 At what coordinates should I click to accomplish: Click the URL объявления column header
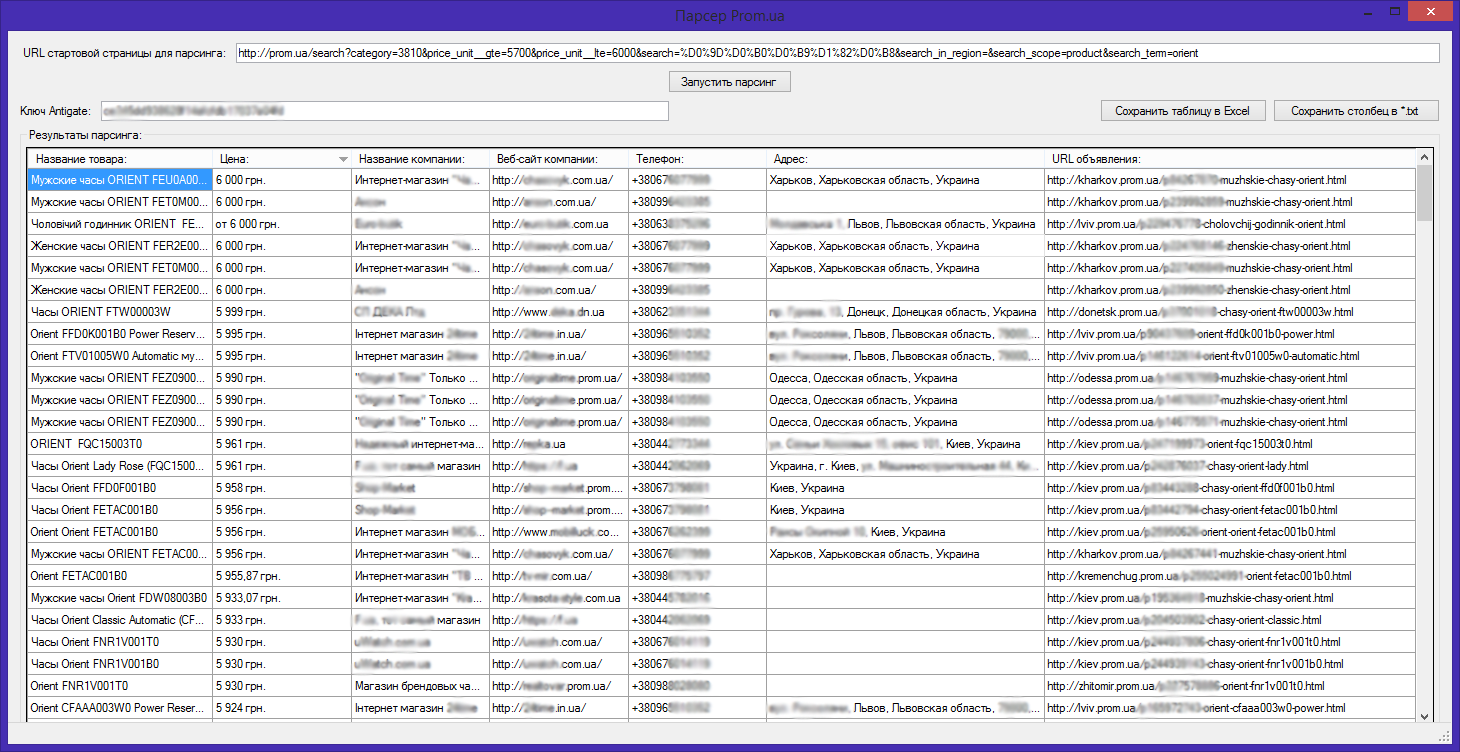[x=1230, y=159]
